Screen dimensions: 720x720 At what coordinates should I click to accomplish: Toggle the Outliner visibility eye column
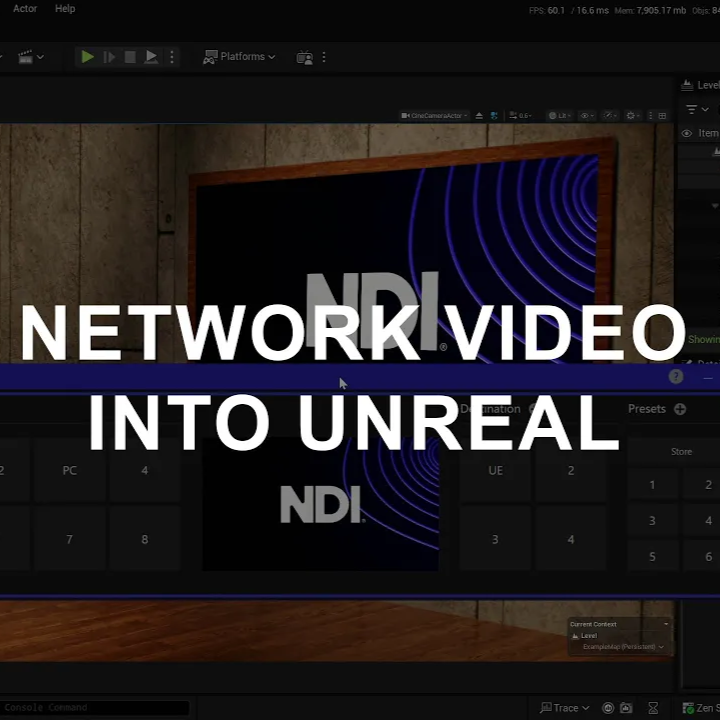pyautogui.click(x=686, y=133)
